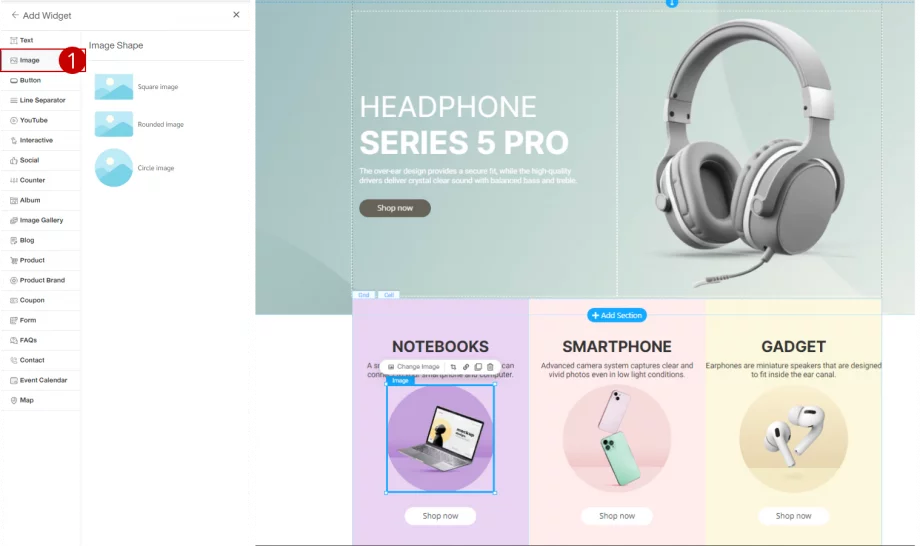The width and height of the screenshot is (920, 546).
Task: Click the crop icon in image toolbar
Action: (x=453, y=367)
